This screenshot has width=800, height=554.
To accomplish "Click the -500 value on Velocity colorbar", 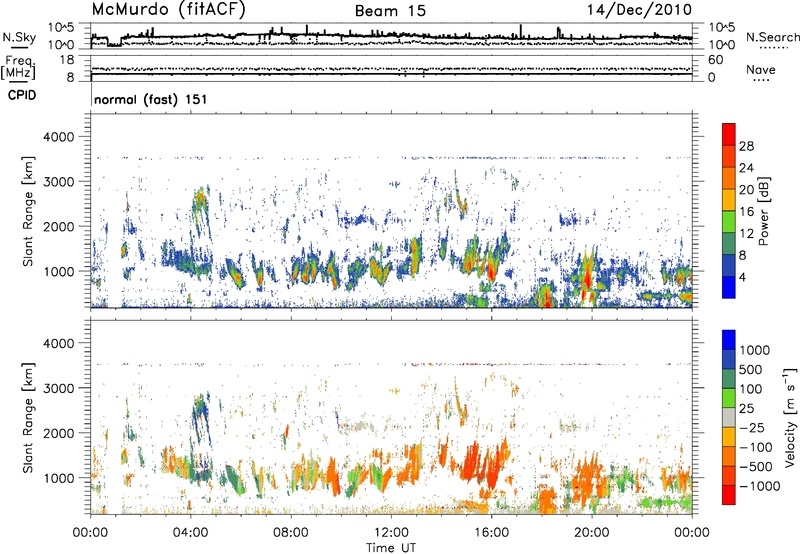I will point(756,467).
